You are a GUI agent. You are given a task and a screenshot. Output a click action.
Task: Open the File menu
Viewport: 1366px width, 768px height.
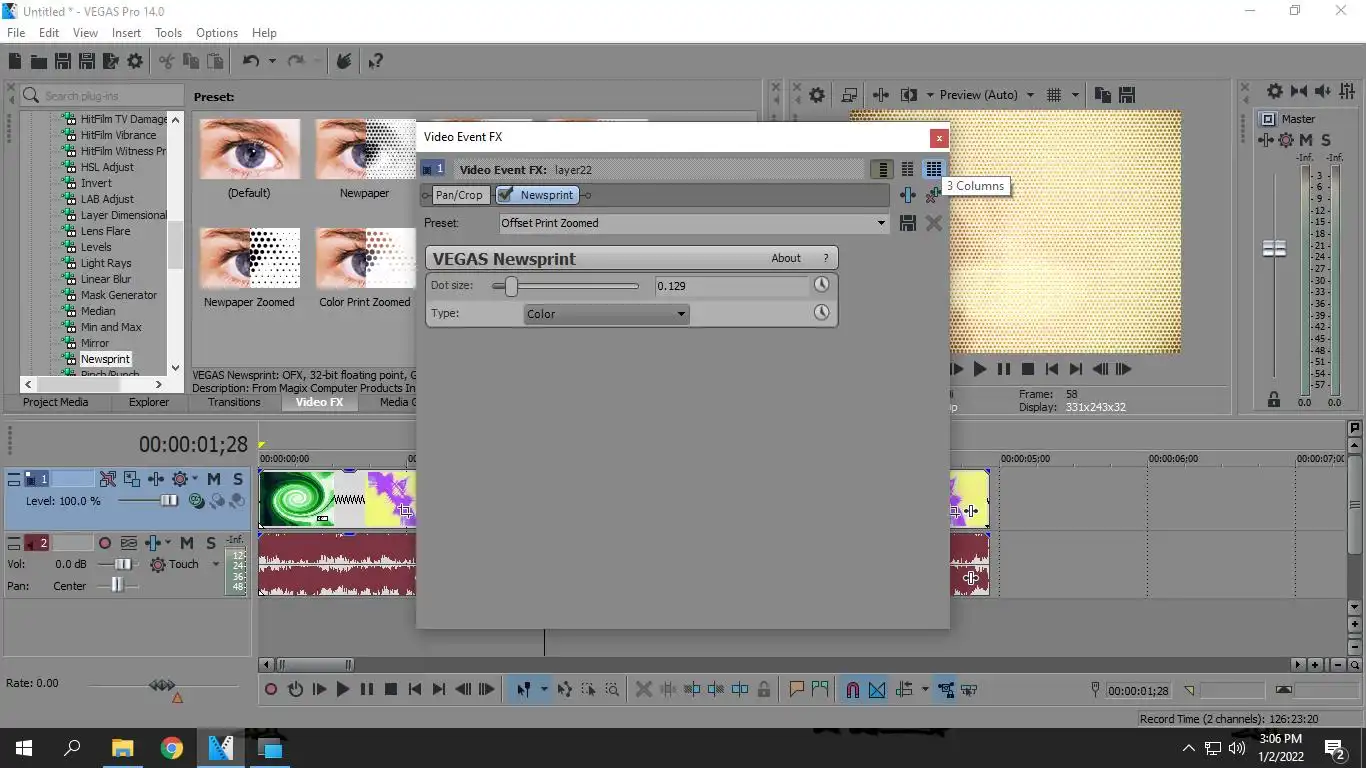coord(16,33)
